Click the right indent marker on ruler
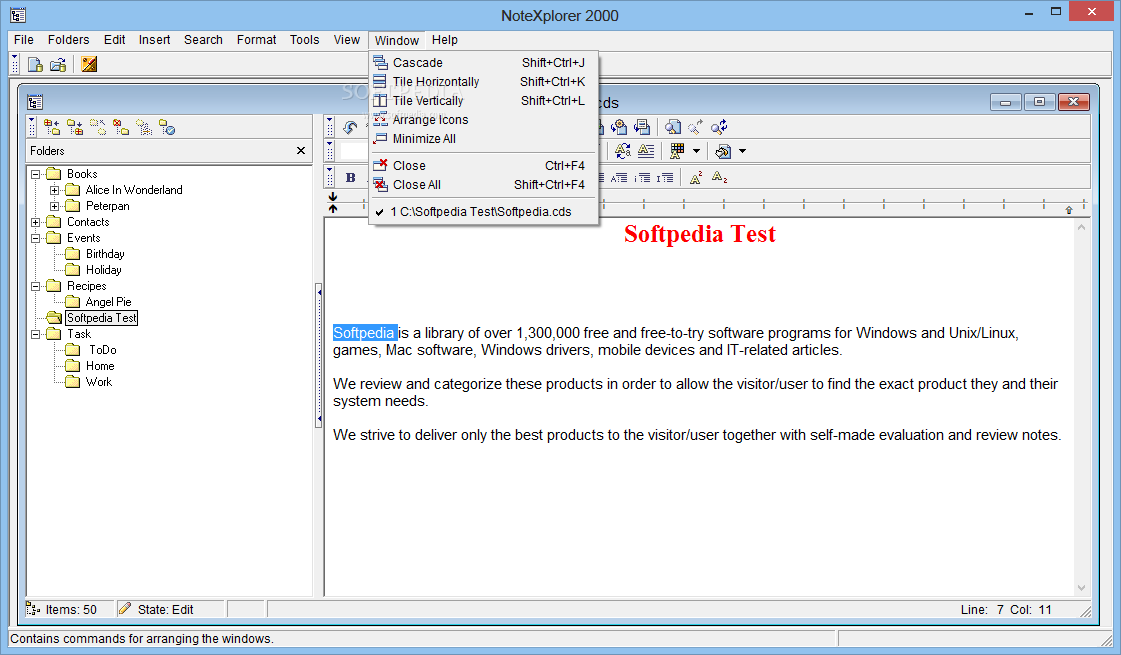1121x655 pixels. pos(1069,210)
